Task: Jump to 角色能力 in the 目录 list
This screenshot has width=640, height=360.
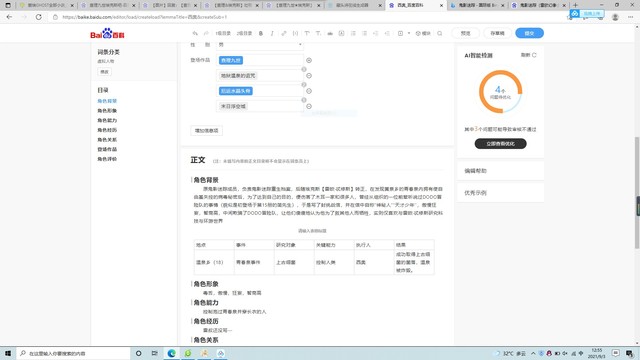Action: [107, 120]
